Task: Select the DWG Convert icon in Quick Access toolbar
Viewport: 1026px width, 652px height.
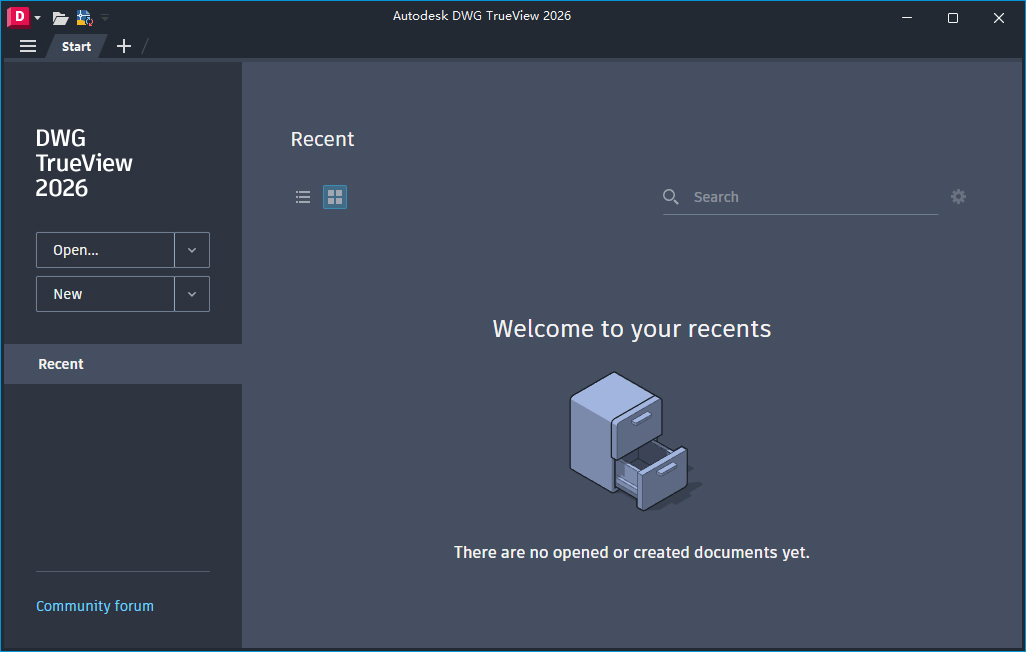Action: click(x=83, y=16)
